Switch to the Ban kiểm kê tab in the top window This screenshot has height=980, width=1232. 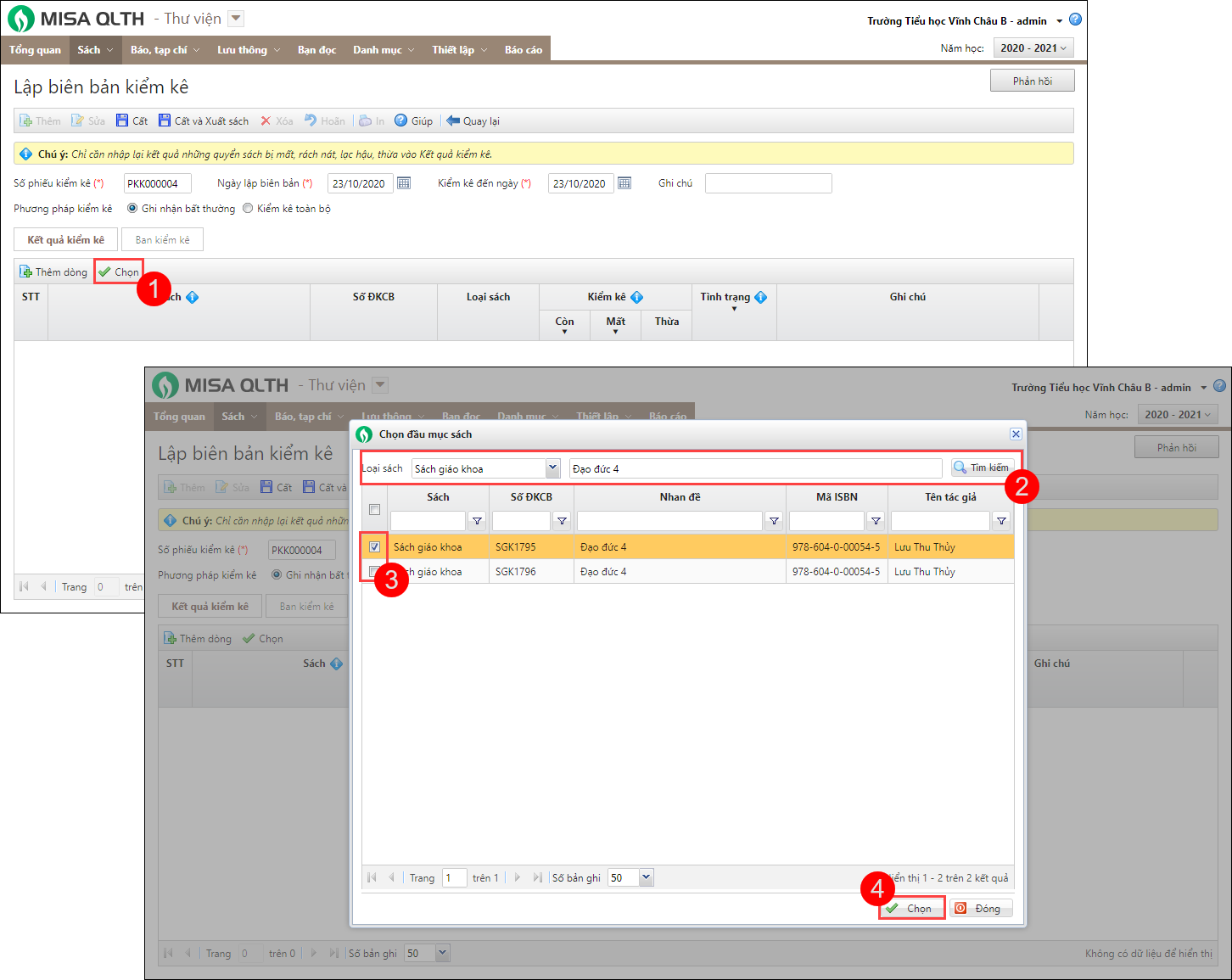pyautogui.click(x=162, y=239)
